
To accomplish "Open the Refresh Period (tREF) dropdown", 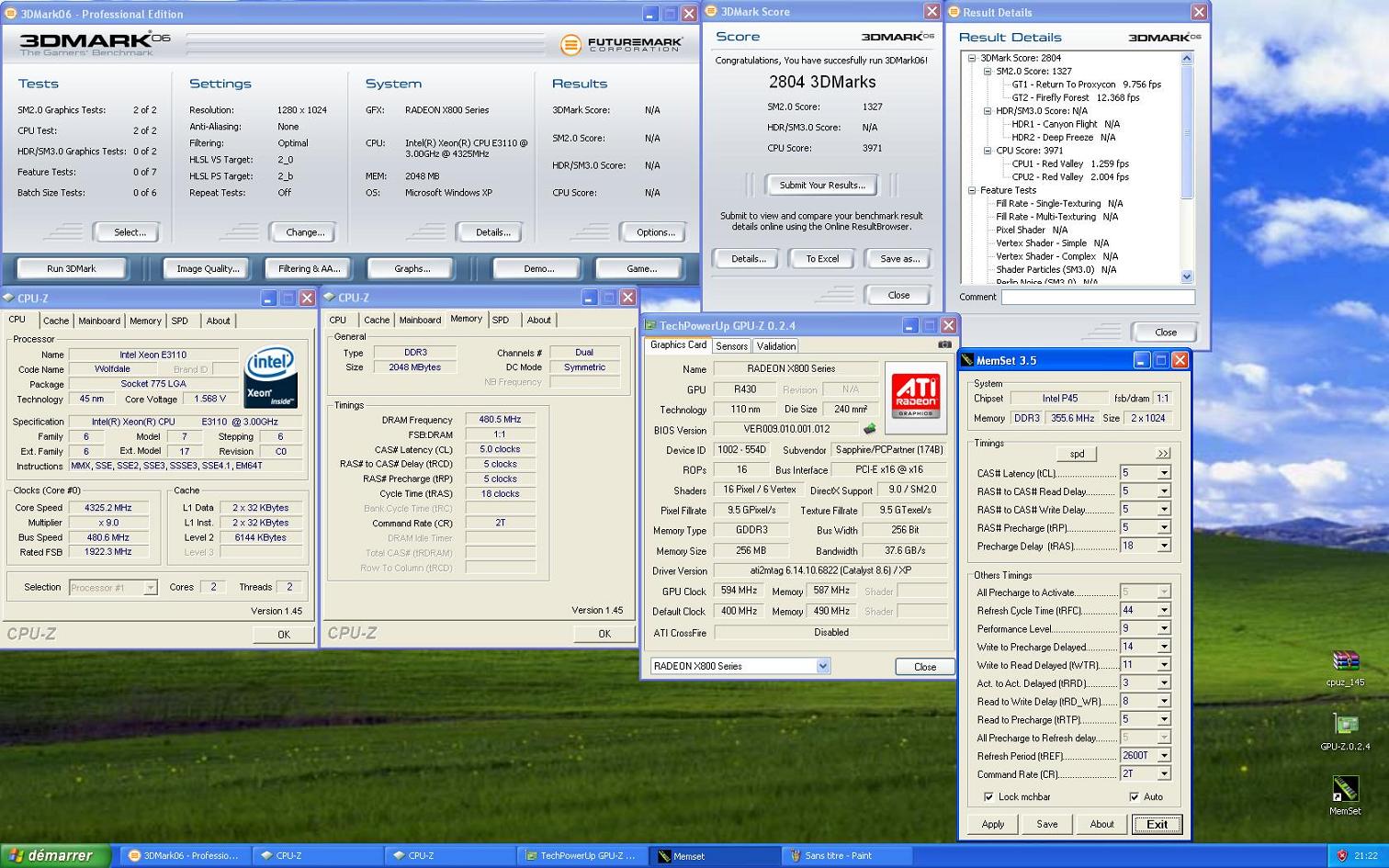I will 1163,755.
